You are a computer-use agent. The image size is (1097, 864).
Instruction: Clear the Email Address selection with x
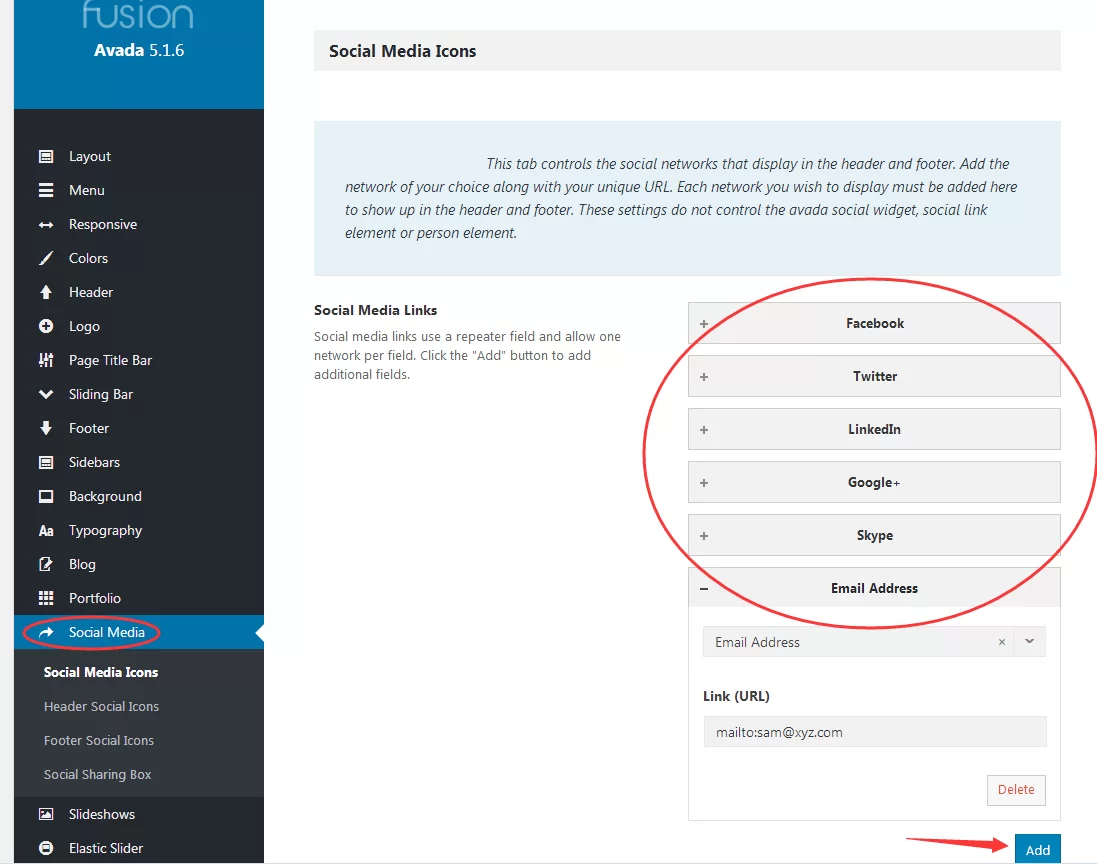tap(1002, 642)
